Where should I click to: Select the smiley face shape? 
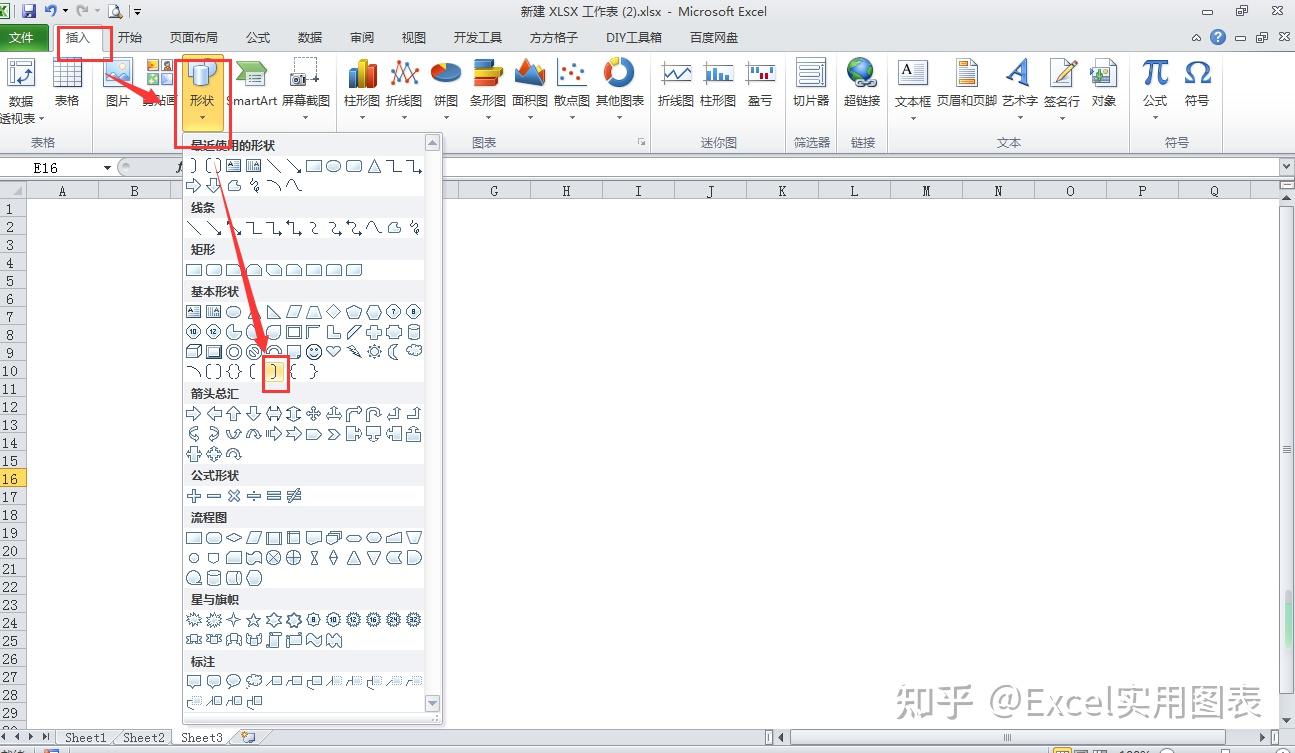click(x=314, y=352)
